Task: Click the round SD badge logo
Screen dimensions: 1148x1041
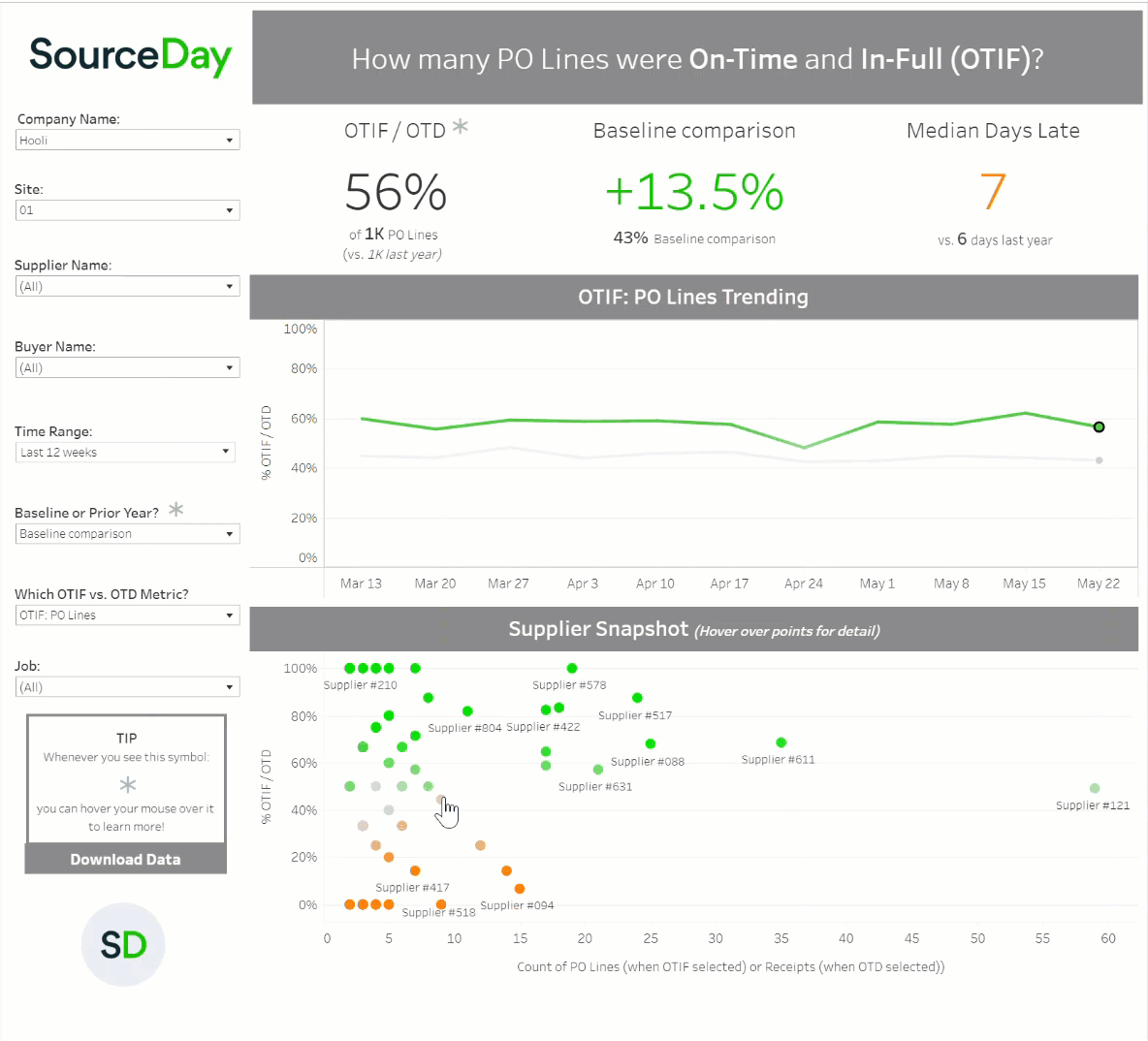Action: [123, 944]
